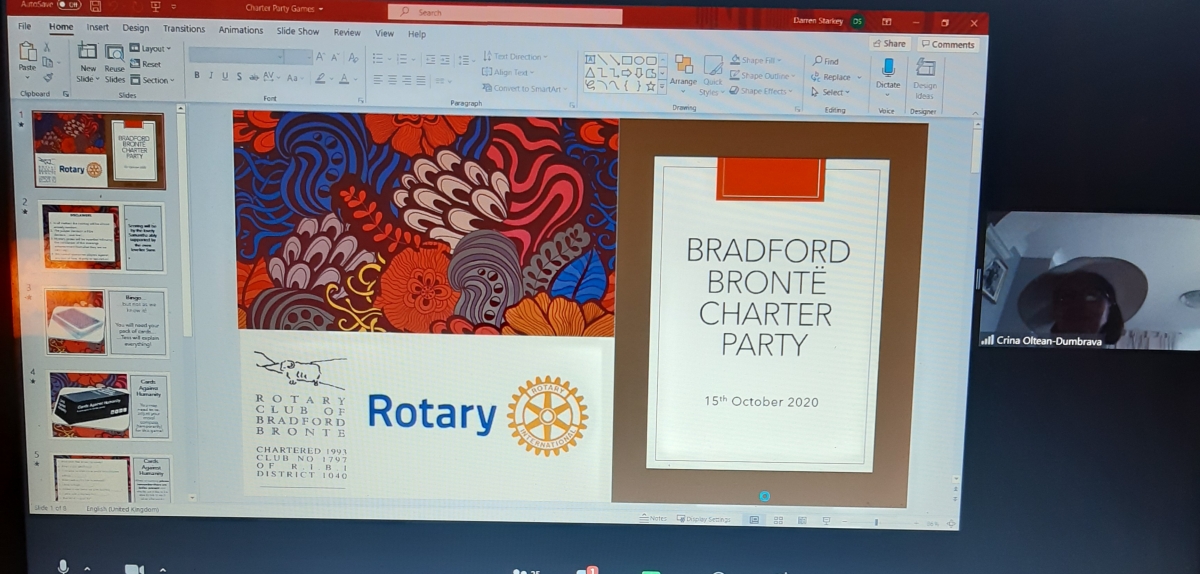Increase list indent level icon

click(x=445, y=60)
